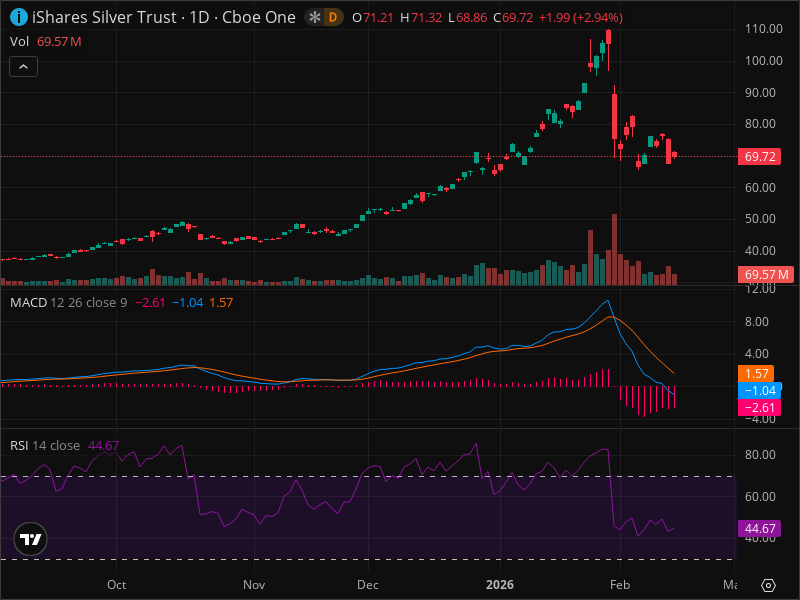Click the purple 44.67 RSI value tag
The height and width of the screenshot is (600, 800).
pos(760,529)
